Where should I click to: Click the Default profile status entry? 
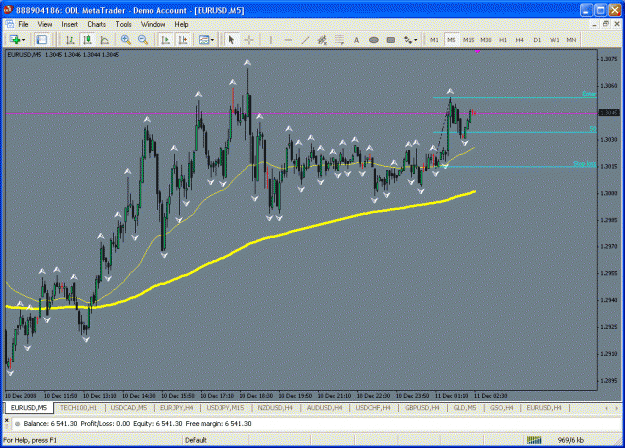pyautogui.click(x=196, y=440)
